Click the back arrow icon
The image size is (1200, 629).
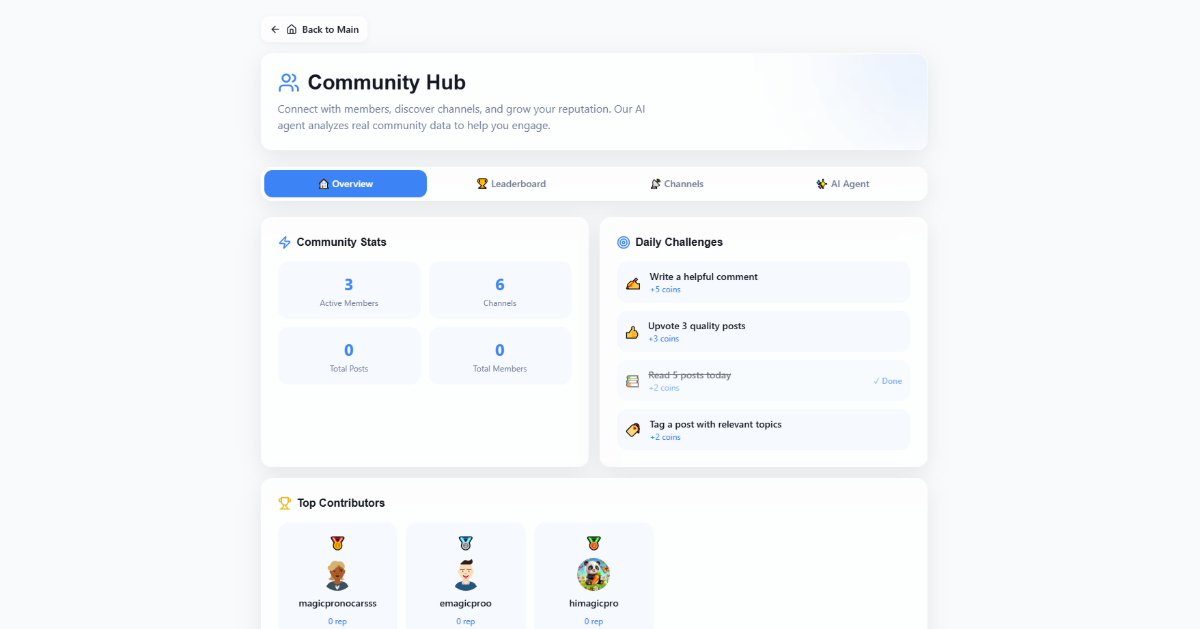(275, 30)
